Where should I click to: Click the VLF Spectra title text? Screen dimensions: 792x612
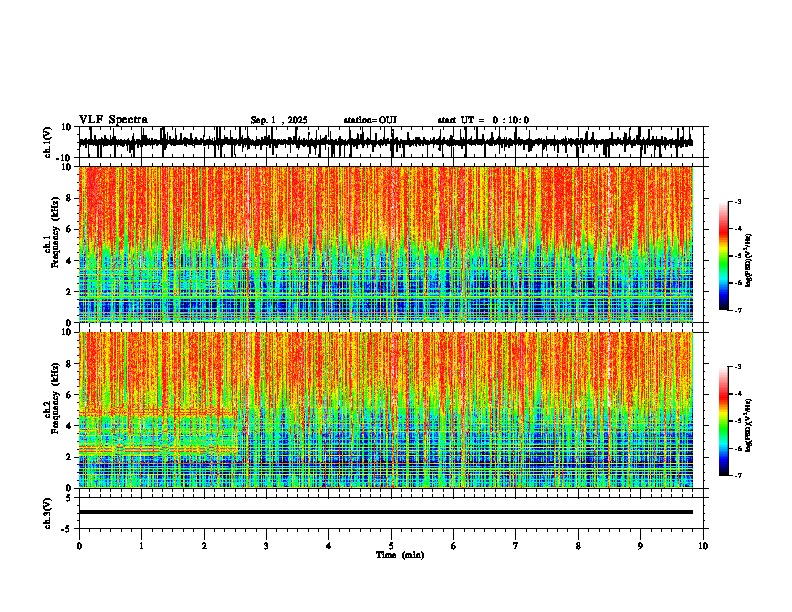[x=113, y=120]
